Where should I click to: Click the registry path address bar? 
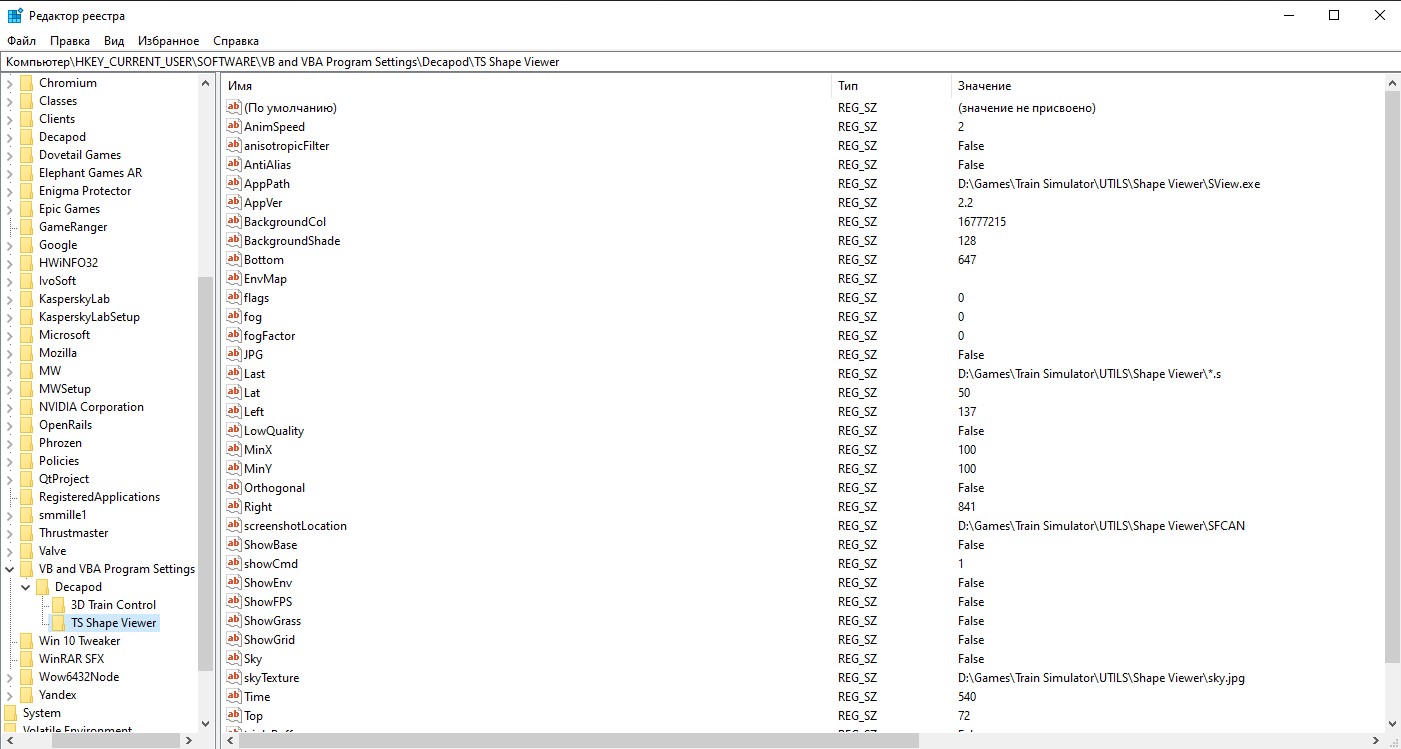(x=700, y=62)
